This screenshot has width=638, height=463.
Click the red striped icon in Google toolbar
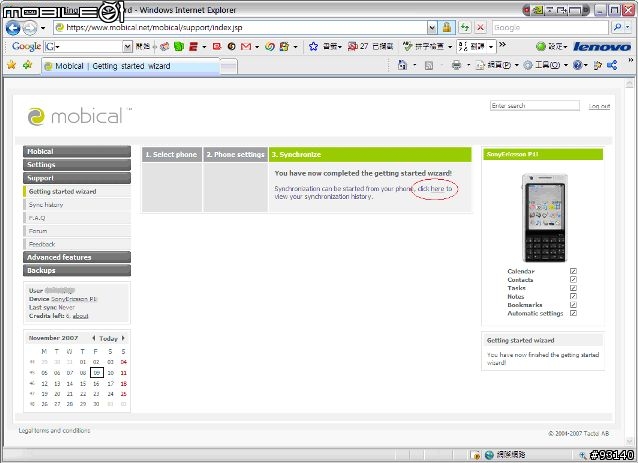pos(194,46)
